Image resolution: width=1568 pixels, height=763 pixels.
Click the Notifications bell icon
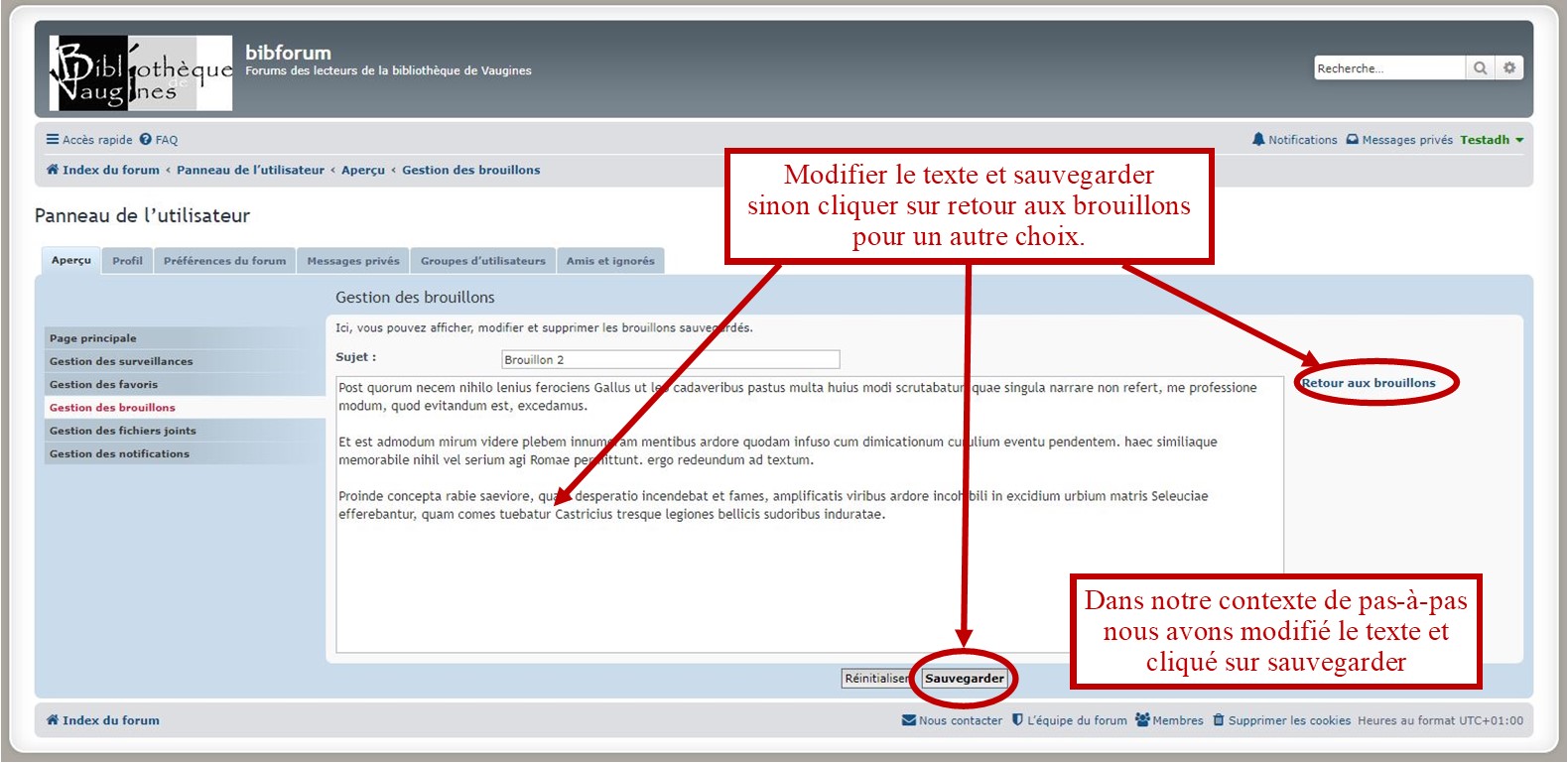pyautogui.click(x=1258, y=140)
